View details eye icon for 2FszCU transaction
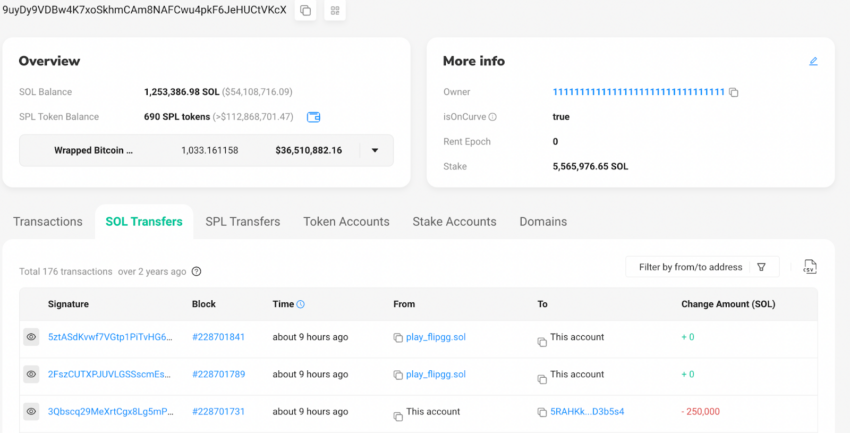The height and width of the screenshot is (433, 850). coord(31,374)
